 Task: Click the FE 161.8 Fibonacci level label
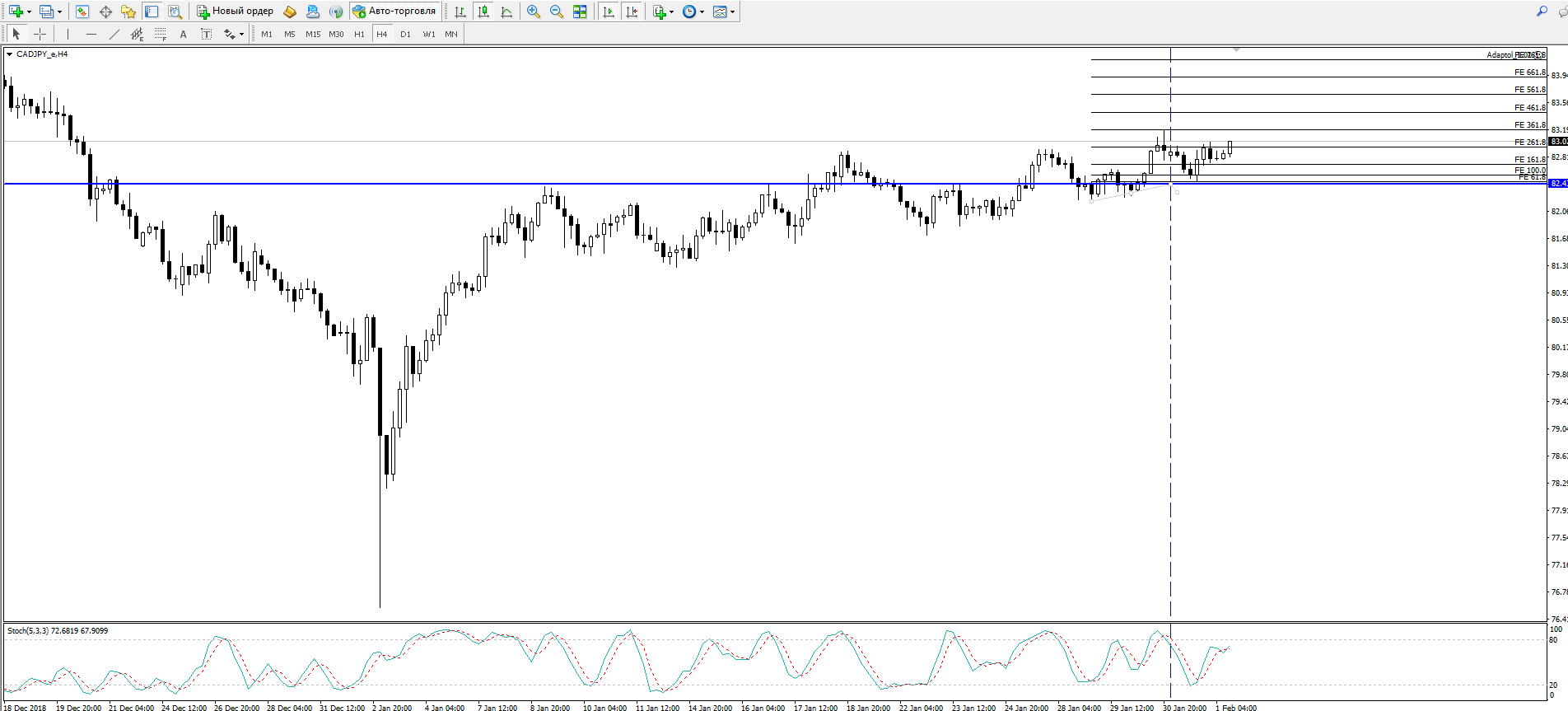1530,160
